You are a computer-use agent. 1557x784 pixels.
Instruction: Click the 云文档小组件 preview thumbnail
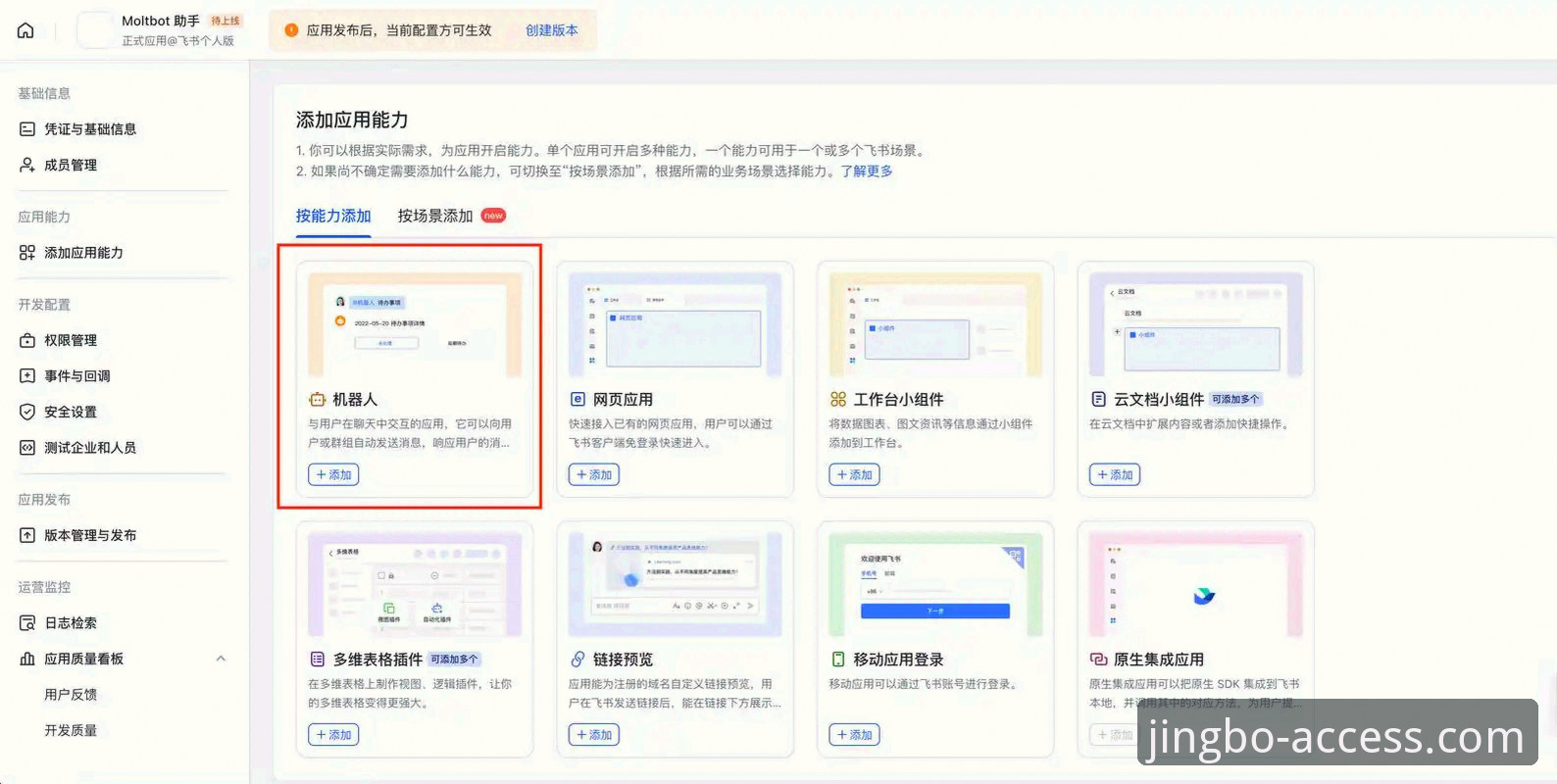[1196, 324]
